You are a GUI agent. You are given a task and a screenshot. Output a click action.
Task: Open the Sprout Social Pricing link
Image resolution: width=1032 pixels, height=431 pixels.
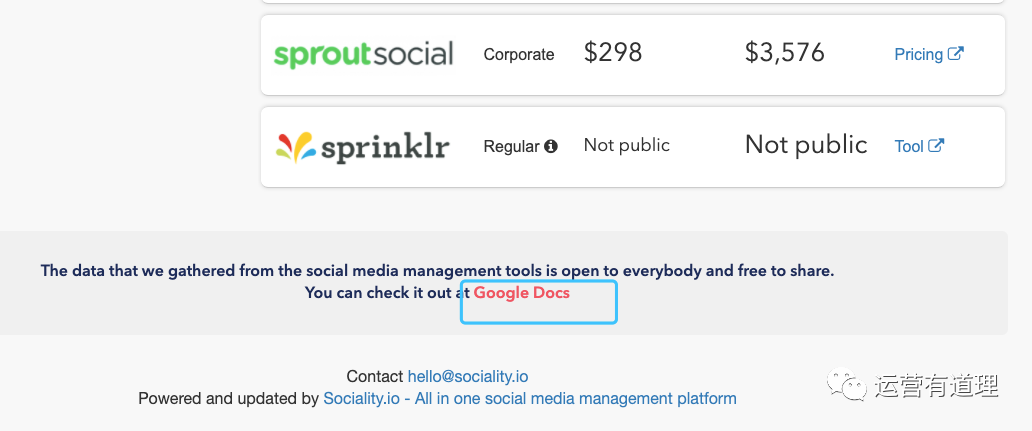coord(919,54)
